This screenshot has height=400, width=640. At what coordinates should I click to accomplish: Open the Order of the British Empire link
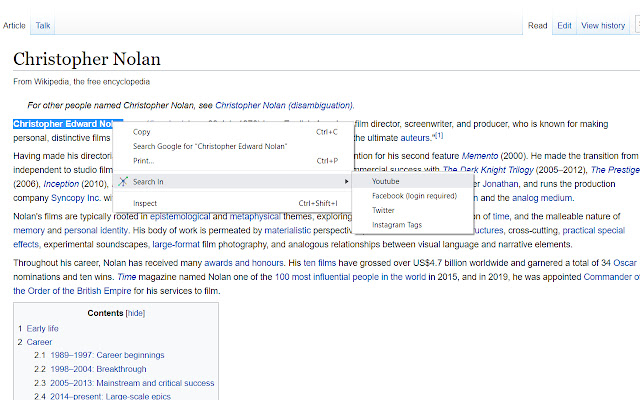click(76, 291)
